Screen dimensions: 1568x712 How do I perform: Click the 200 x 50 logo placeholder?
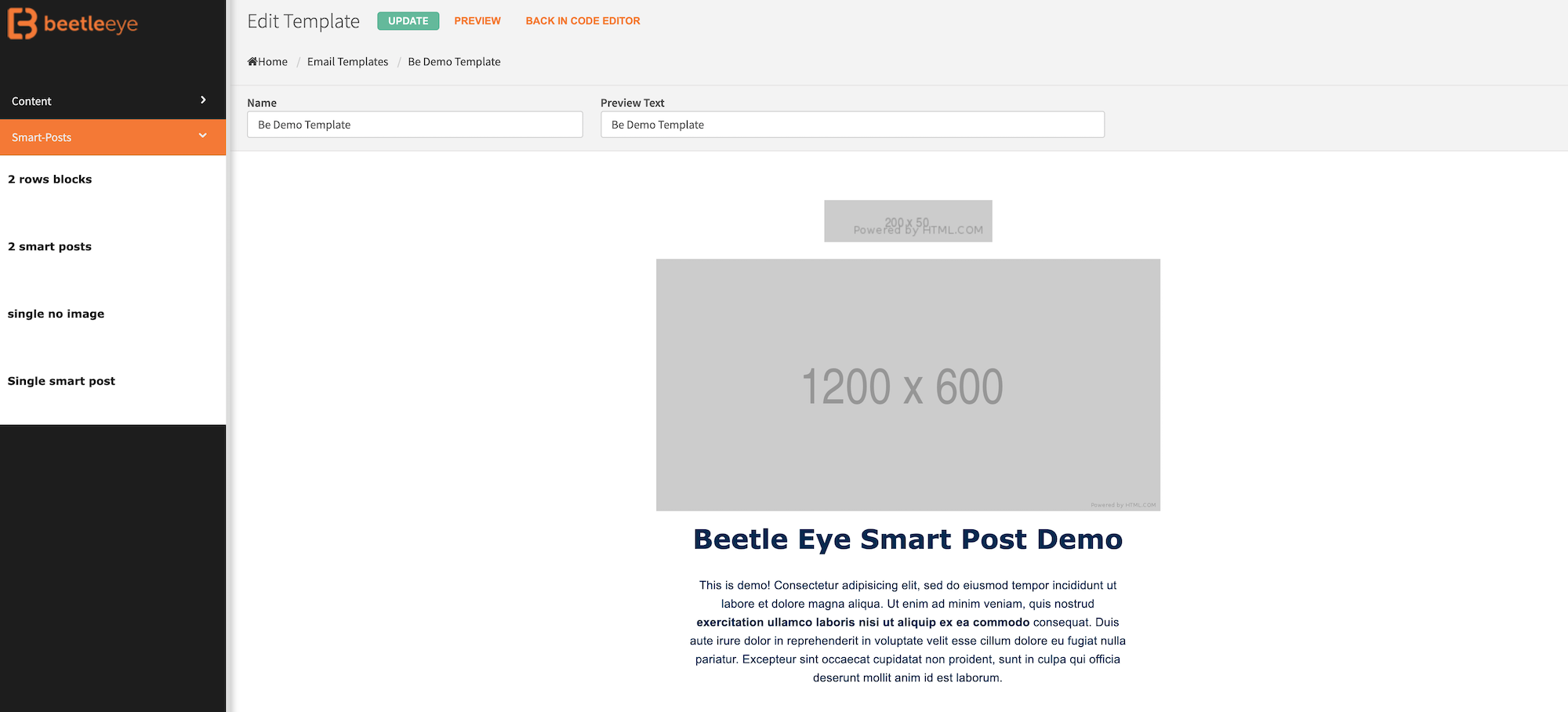point(908,221)
